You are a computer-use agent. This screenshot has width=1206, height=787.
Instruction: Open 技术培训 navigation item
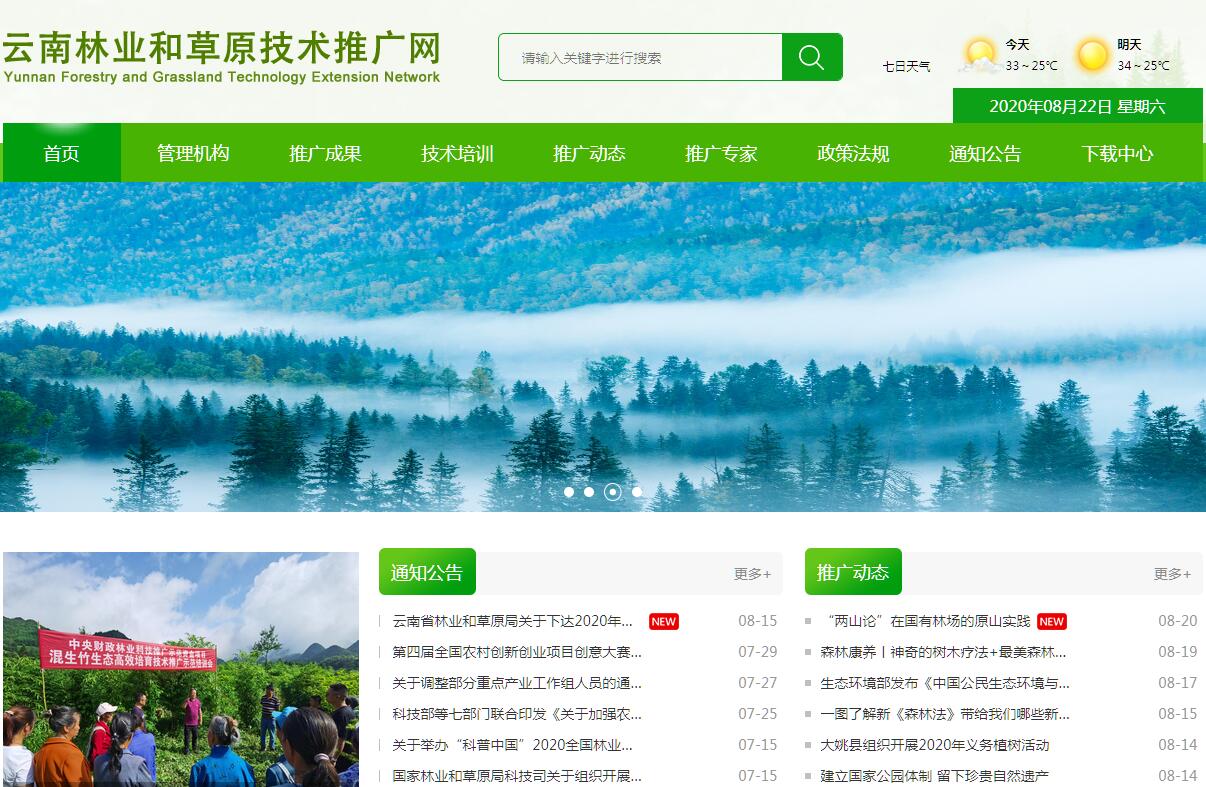[457, 153]
